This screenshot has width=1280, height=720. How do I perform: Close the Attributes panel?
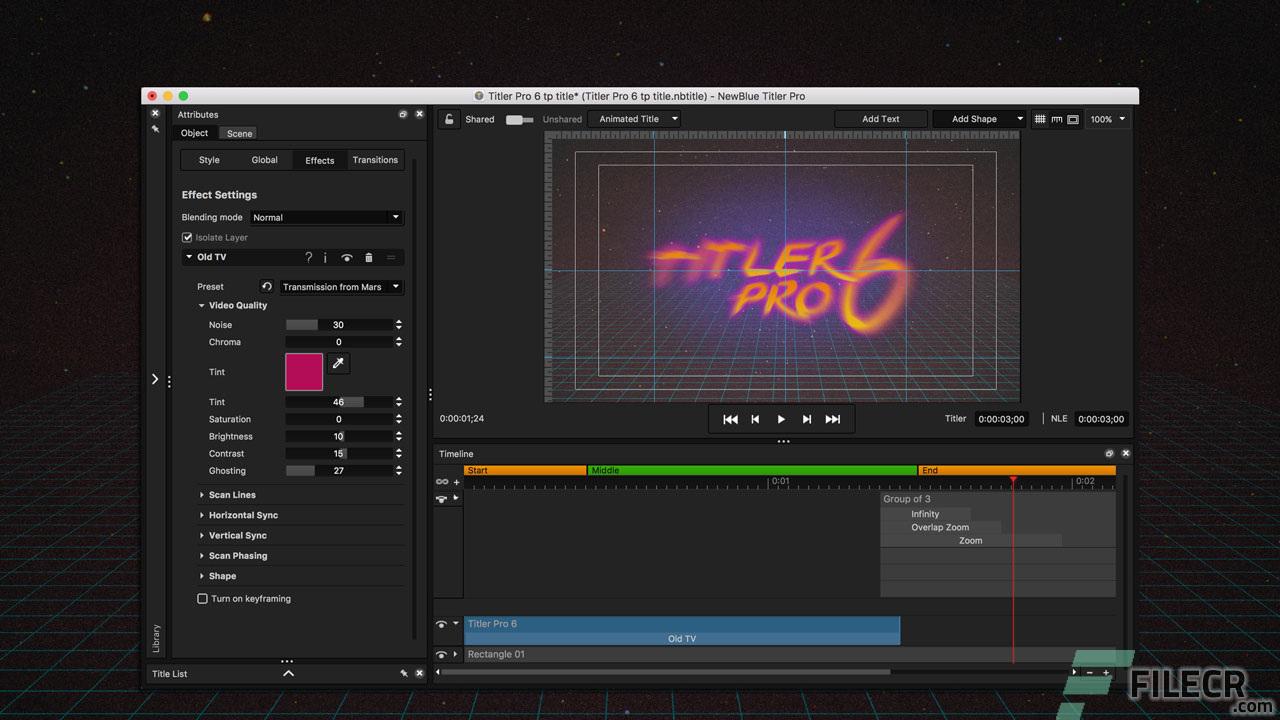[x=419, y=115]
